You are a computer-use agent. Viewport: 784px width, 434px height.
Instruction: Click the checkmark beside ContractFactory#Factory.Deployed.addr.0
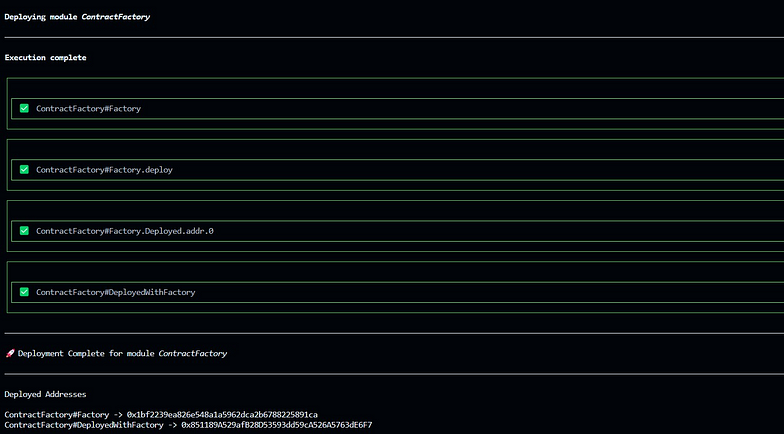pyautogui.click(x=24, y=230)
